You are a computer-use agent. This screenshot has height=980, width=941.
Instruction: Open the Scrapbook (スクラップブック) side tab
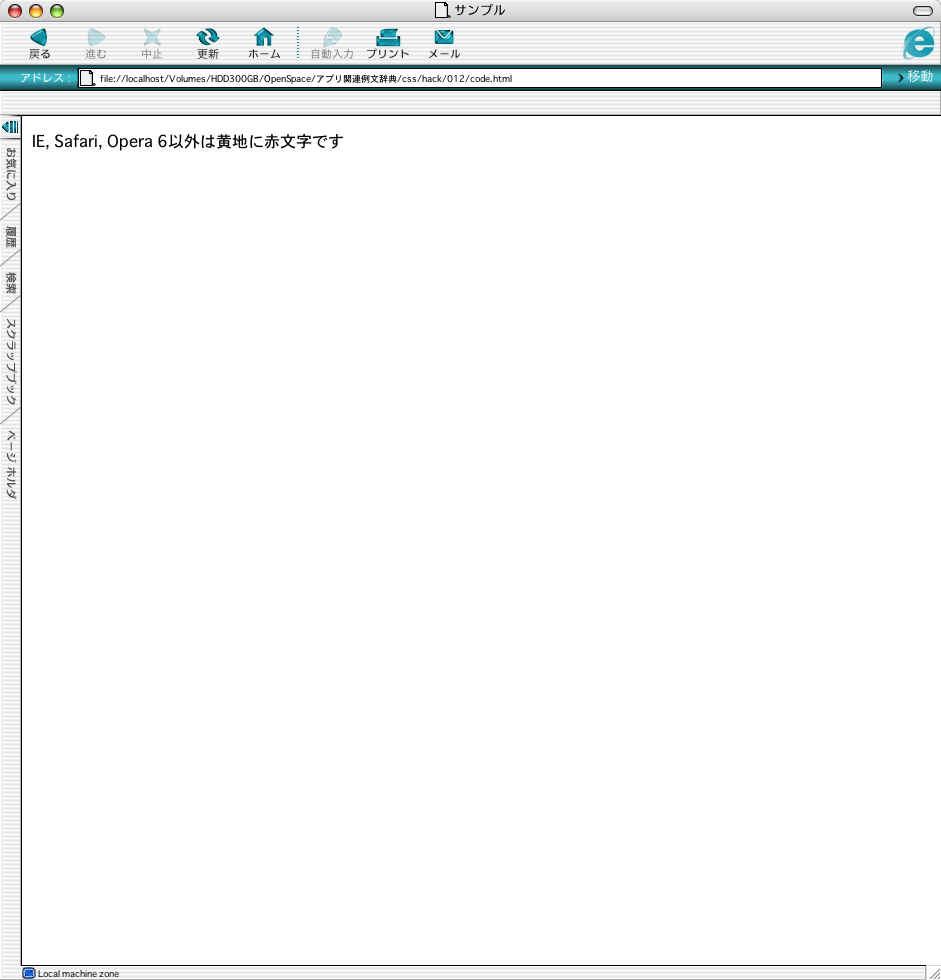point(11,361)
